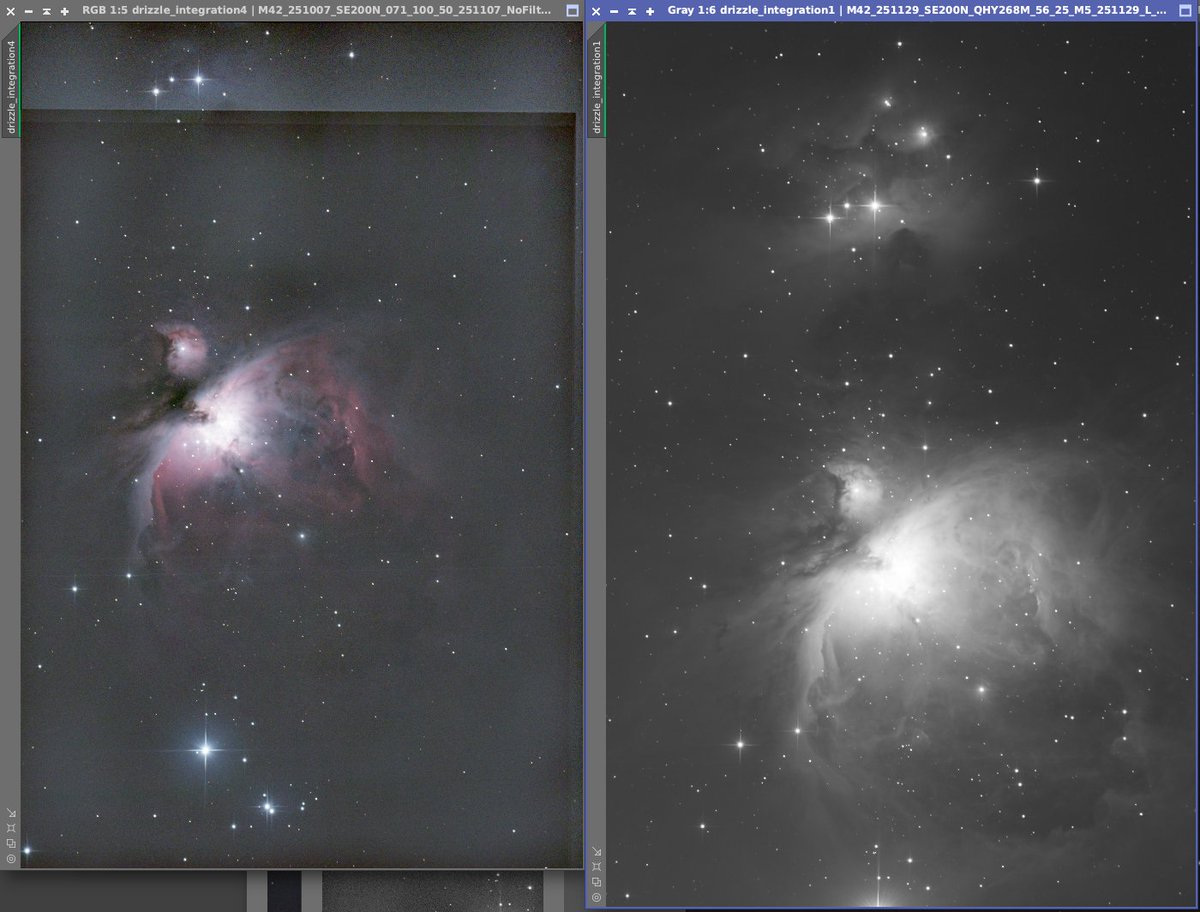
Task: Close the Gray drizzle_integration1 image window
Action: (x=597, y=11)
